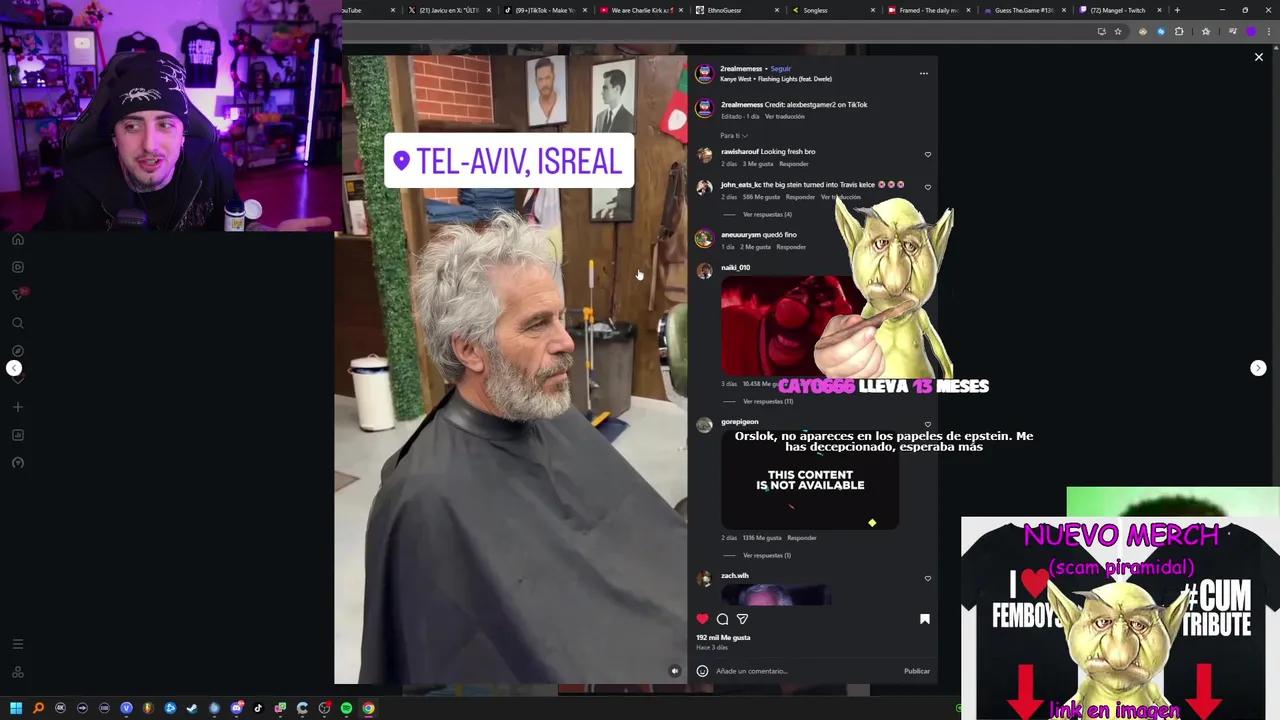
Task: Open the Instagram sidebar hamburger menu
Action: [x=18, y=644]
